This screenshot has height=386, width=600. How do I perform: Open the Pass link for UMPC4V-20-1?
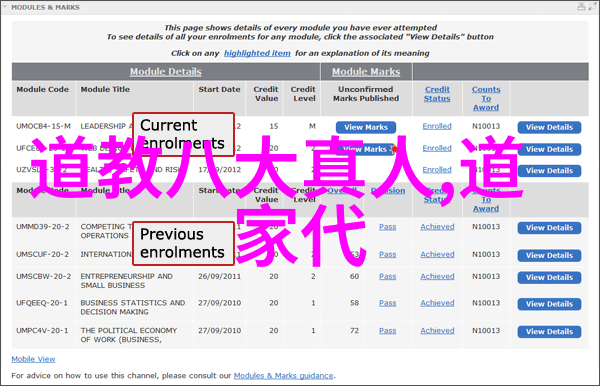coord(388,331)
